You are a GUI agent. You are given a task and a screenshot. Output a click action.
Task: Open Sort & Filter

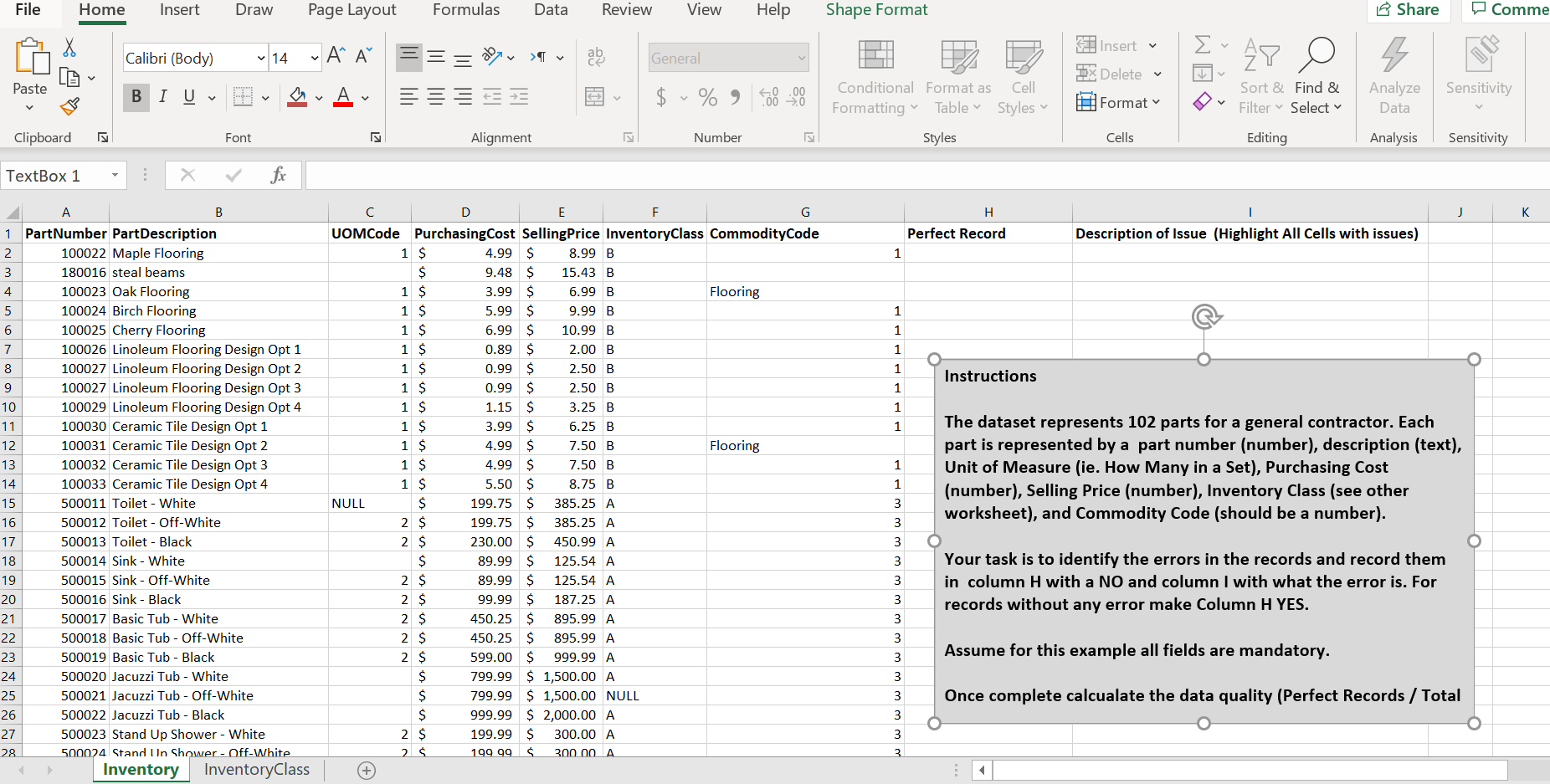(1261, 75)
